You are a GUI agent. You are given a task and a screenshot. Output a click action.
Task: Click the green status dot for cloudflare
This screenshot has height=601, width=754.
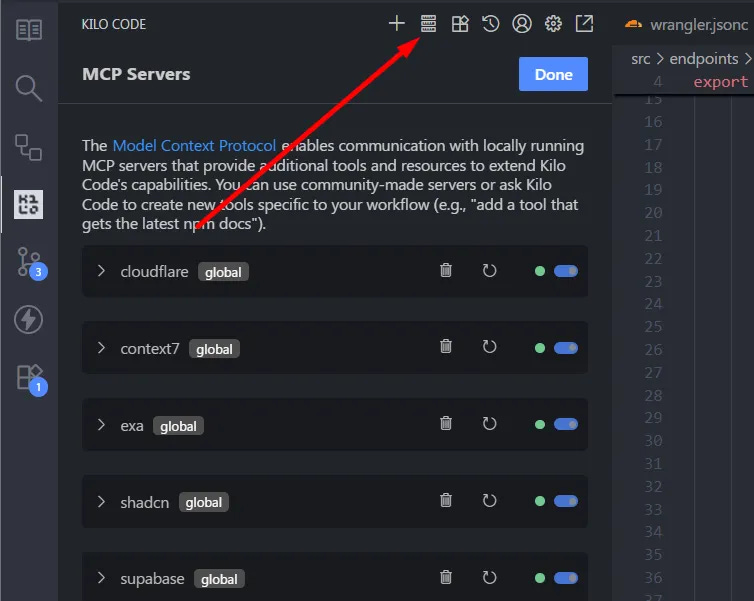(540, 271)
